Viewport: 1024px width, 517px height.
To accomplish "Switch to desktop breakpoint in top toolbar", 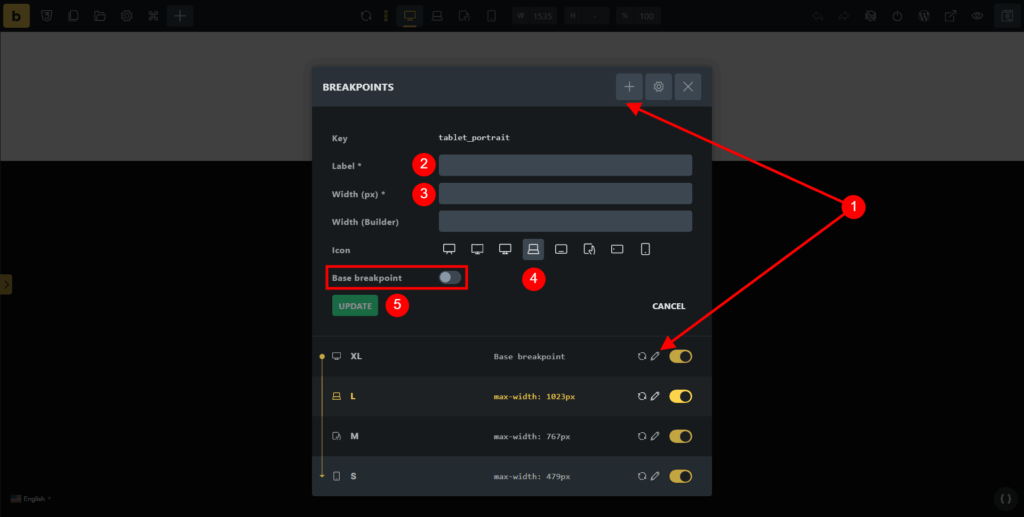I will click(x=409, y=16).
